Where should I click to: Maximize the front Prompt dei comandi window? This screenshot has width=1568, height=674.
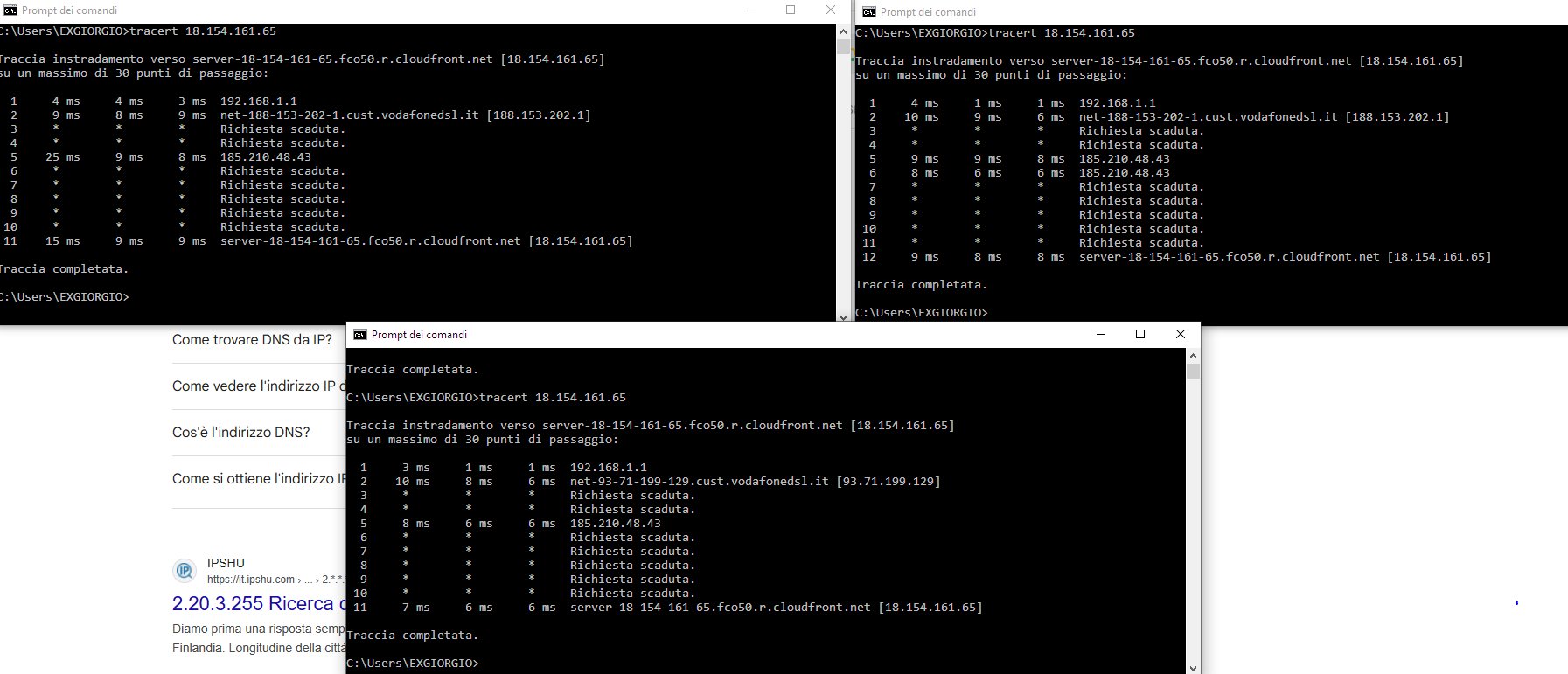coord(1140,334)
